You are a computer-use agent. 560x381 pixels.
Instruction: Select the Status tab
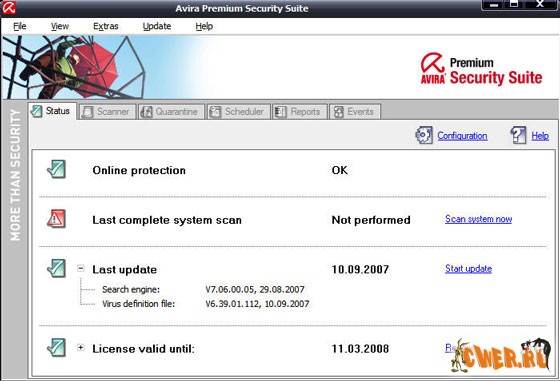coord(52,111)
